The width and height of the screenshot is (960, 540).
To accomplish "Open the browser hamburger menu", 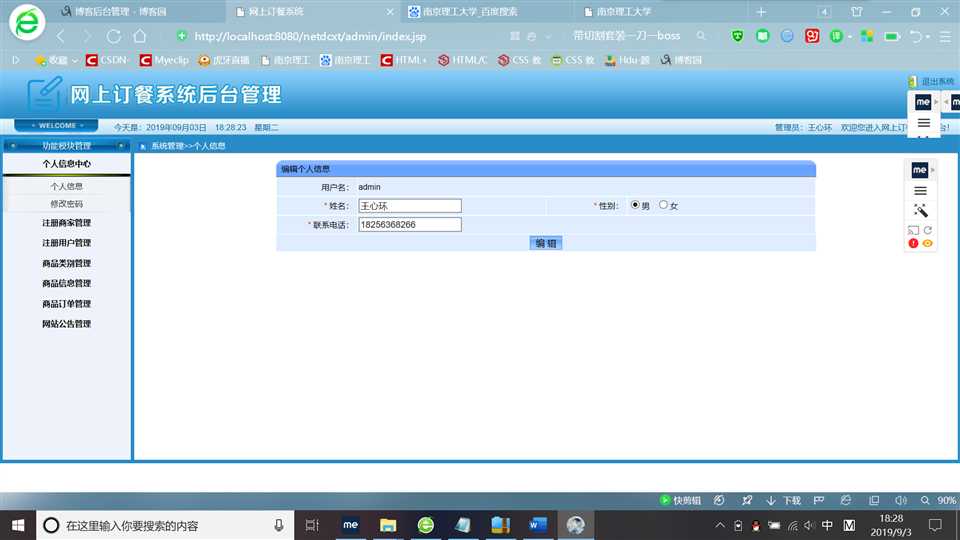I will (x=945, y=37).
